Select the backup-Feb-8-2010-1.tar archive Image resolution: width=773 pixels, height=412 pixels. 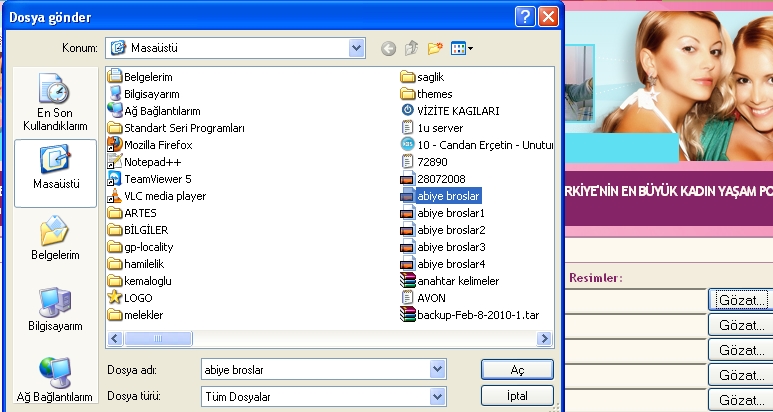click(477, 315)
